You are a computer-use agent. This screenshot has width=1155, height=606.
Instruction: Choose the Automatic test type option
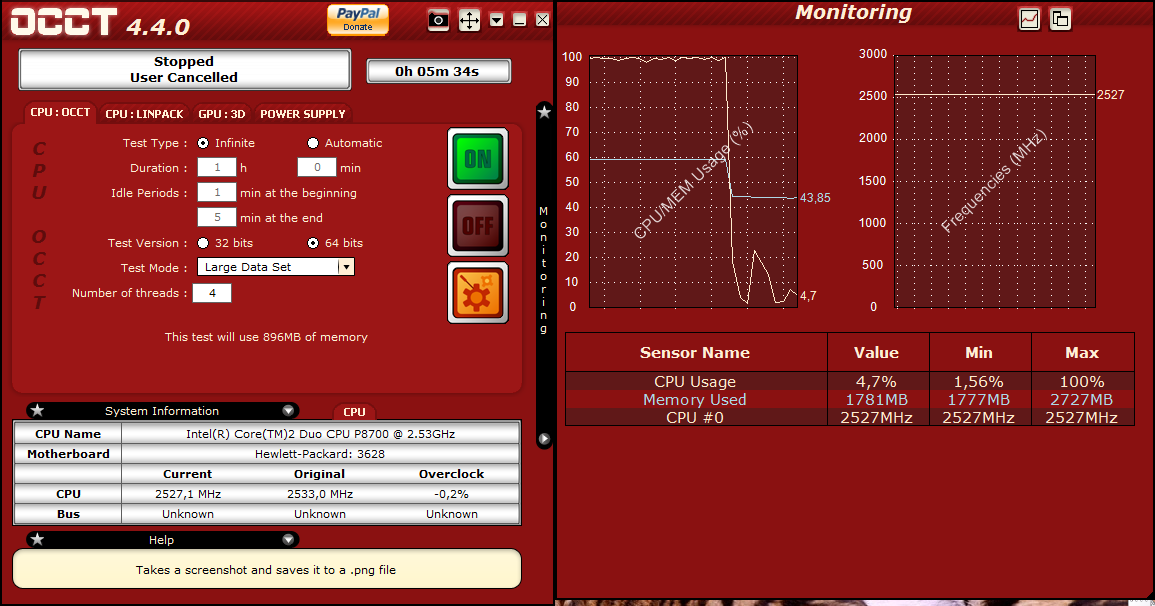tap(313, 143)
